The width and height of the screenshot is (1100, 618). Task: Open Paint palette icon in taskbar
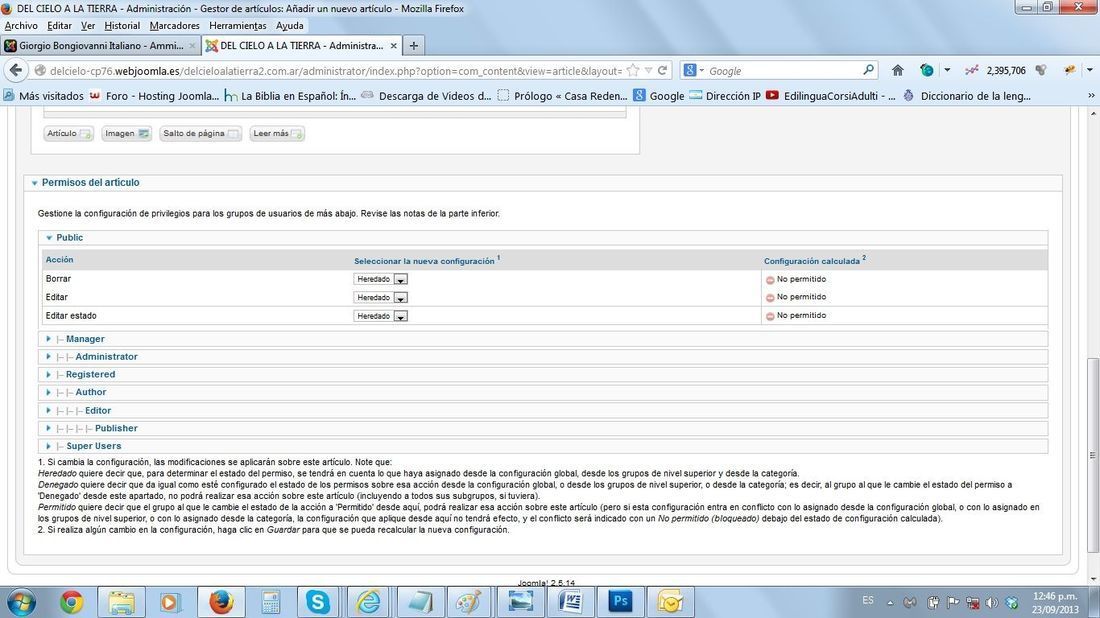coord(468,602)
